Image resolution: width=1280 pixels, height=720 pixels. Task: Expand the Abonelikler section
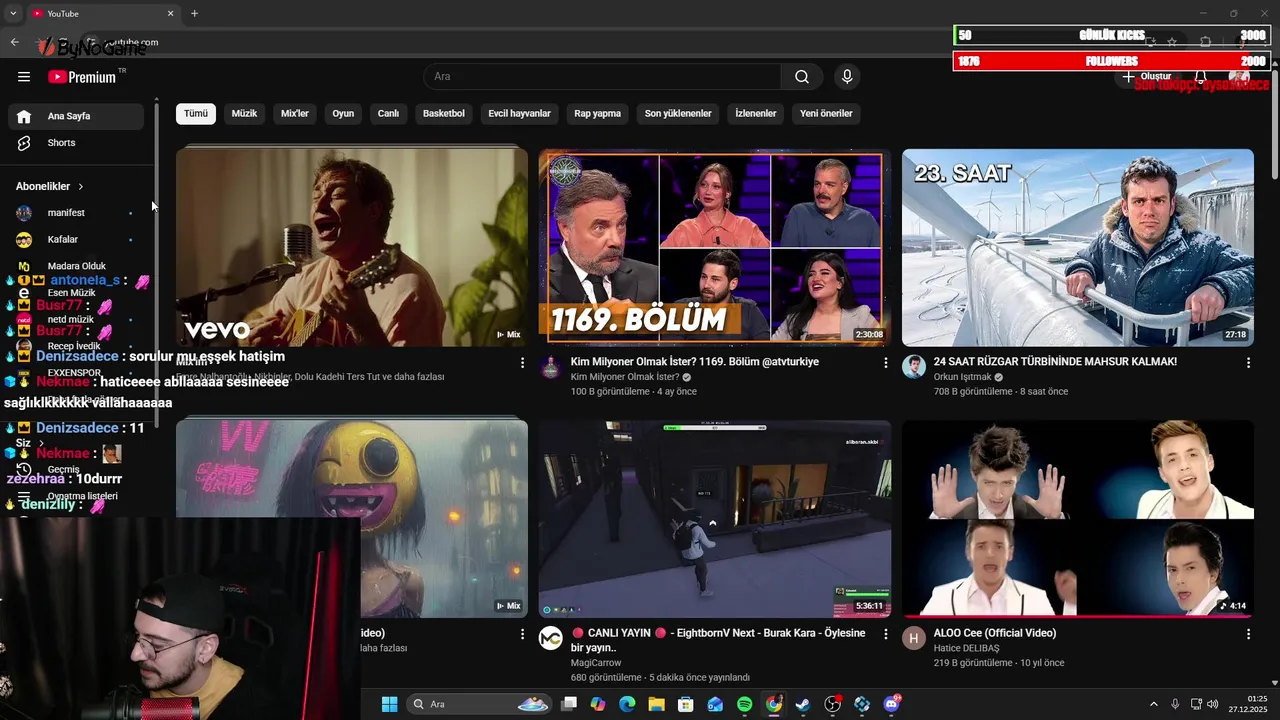point(50,186)
